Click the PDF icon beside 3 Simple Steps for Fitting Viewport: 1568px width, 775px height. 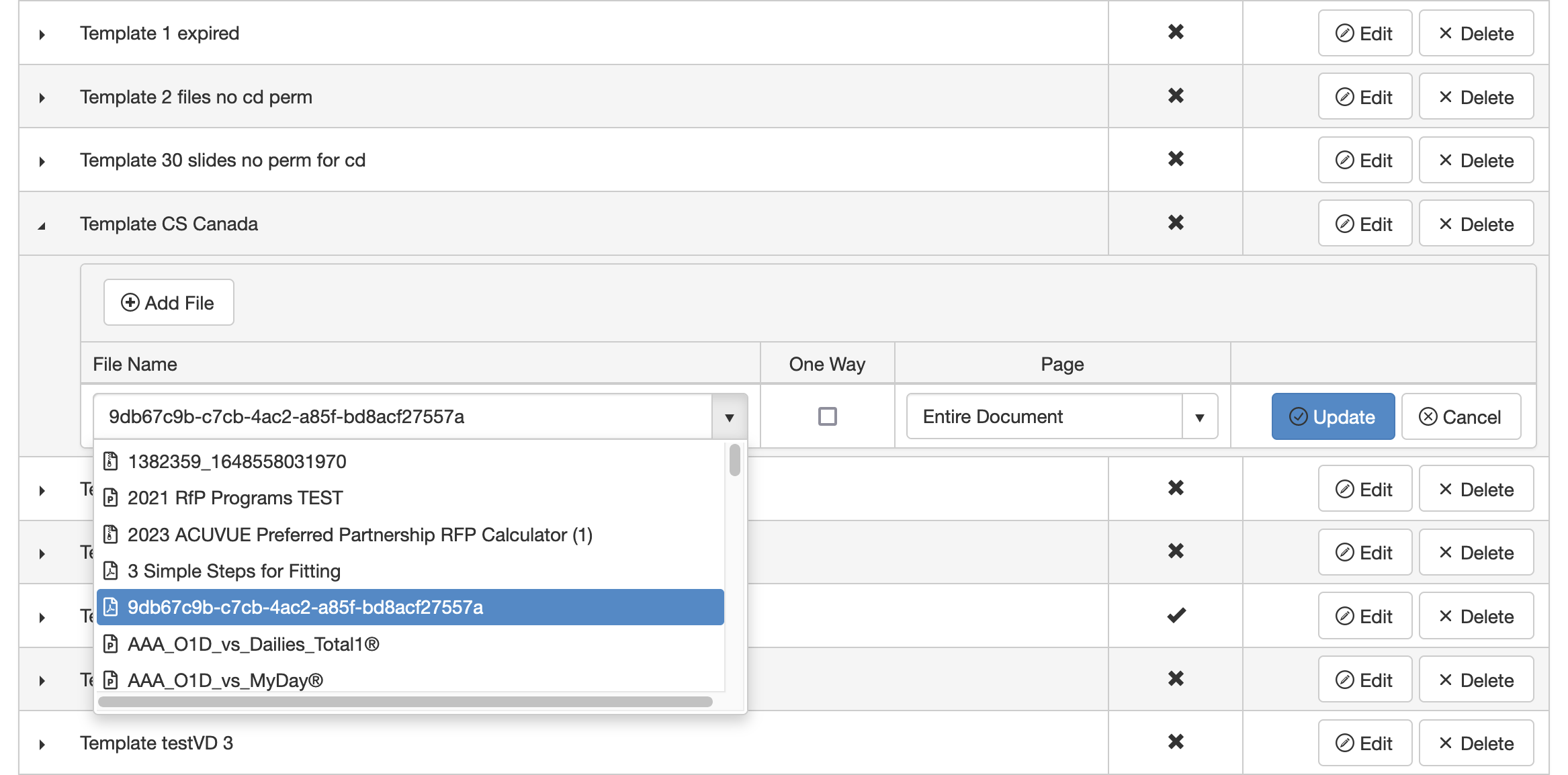point(111,571)
